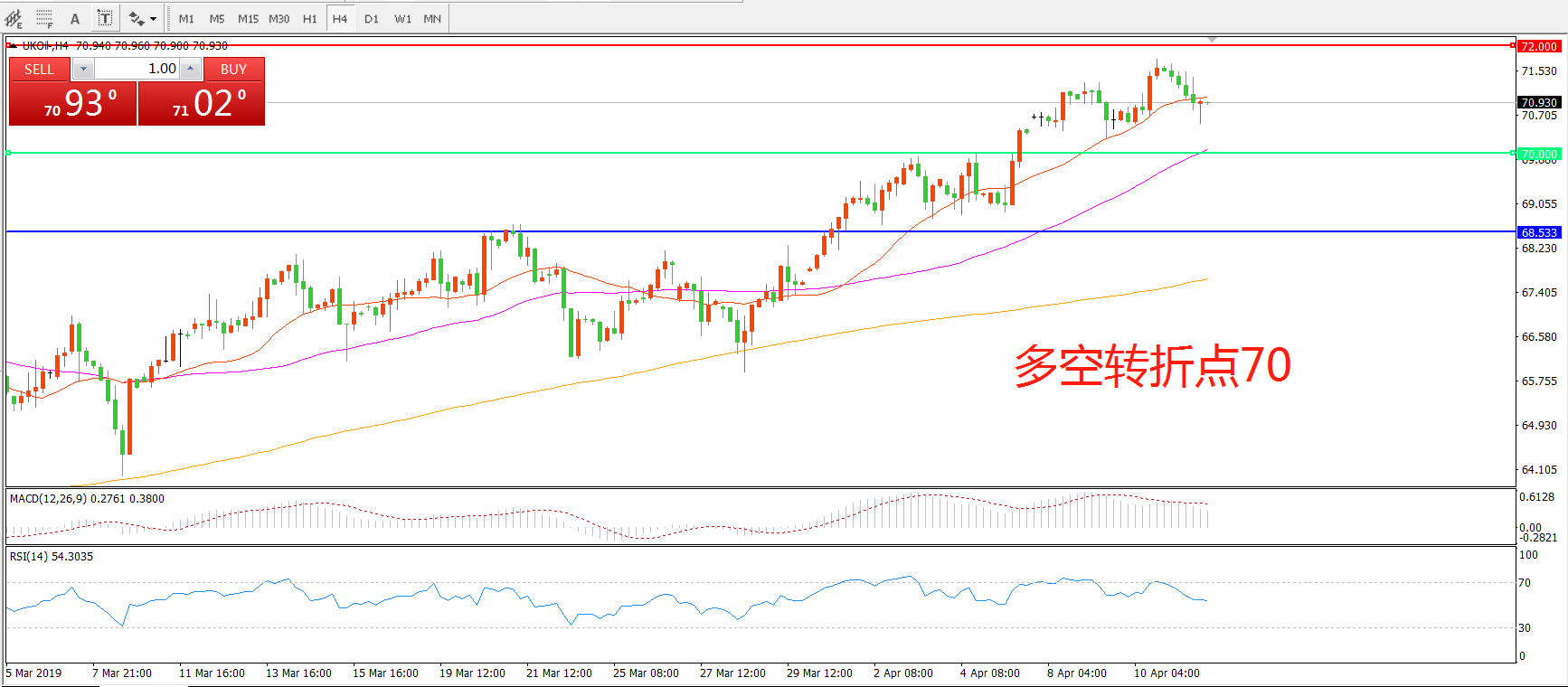Select the Fibonacci retracement tool

[x=43, y=18]
